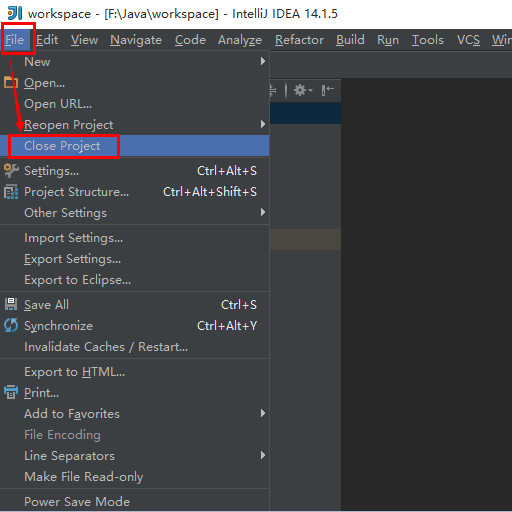Image resolution: width=512 pixels, height=512 pixels.
Task: Open the Navigate menu
Action: pyautogui.click(x=136, y=40)
